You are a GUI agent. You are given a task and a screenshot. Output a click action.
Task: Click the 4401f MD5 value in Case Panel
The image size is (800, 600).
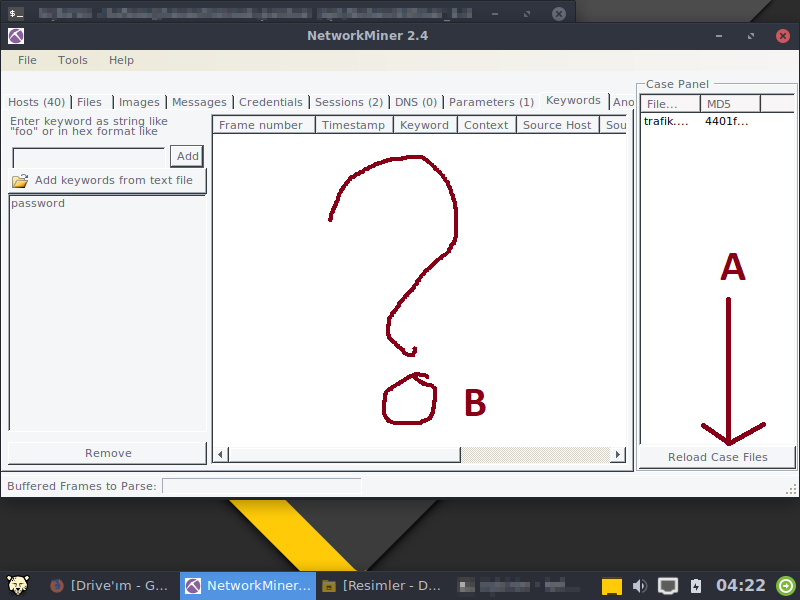pyautogui.click(x=727, y=121)
